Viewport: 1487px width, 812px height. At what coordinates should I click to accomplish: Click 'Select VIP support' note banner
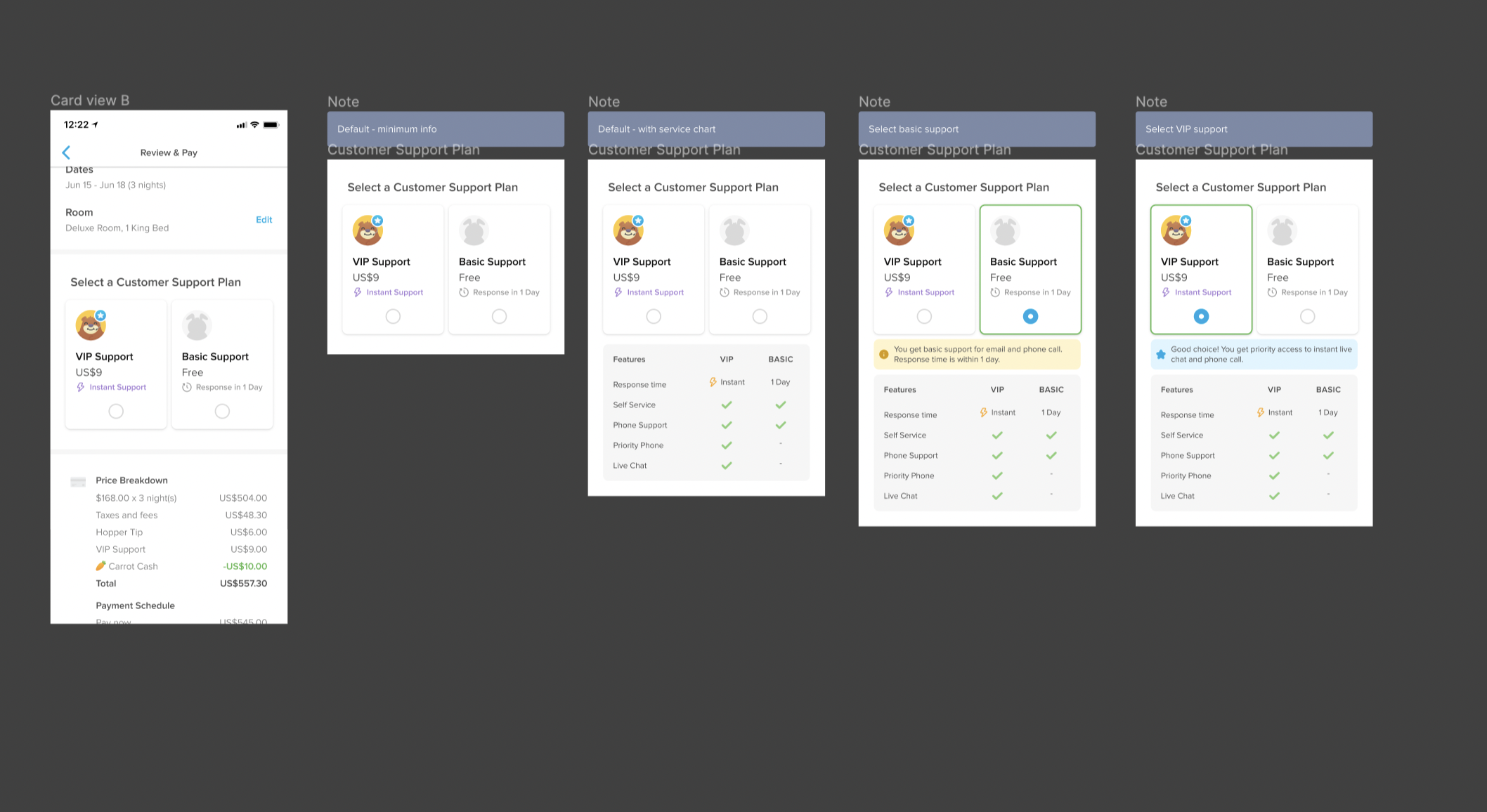(x=1254, y=129)
